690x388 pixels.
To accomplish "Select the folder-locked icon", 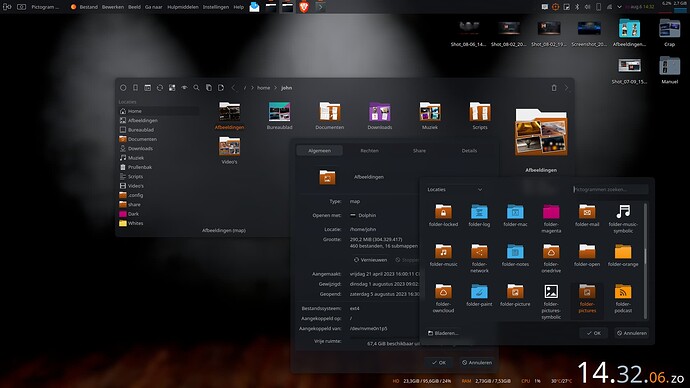I will coord(443,216).
